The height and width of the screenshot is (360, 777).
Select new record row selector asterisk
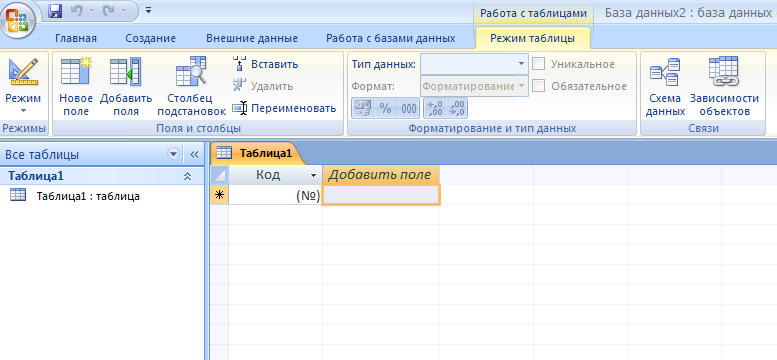[219, 195]
